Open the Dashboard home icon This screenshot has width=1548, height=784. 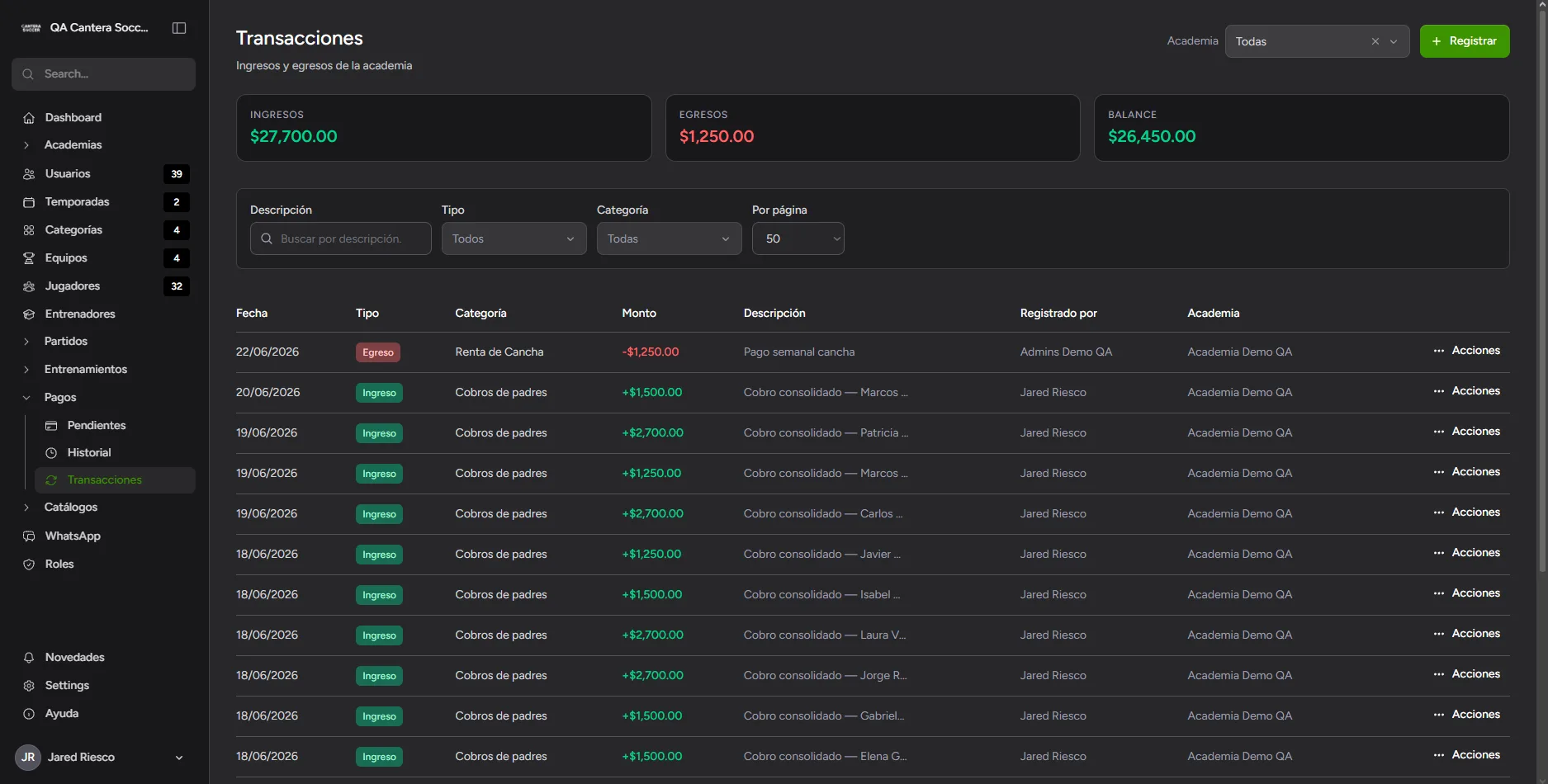coord(29,118)
